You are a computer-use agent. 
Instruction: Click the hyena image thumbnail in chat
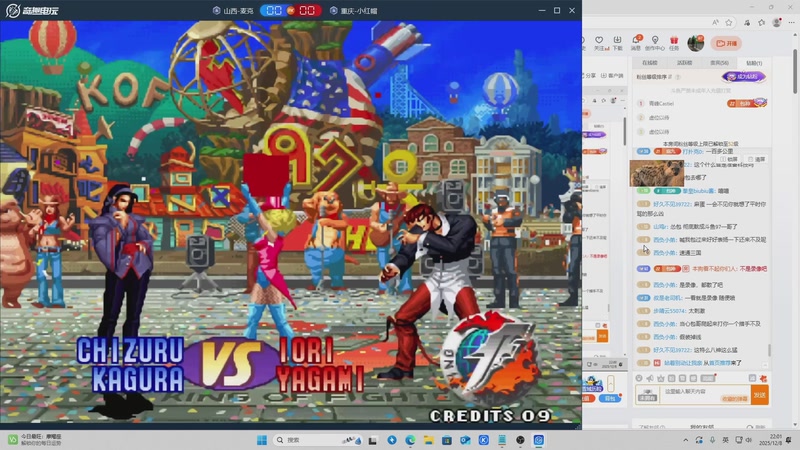656,173
